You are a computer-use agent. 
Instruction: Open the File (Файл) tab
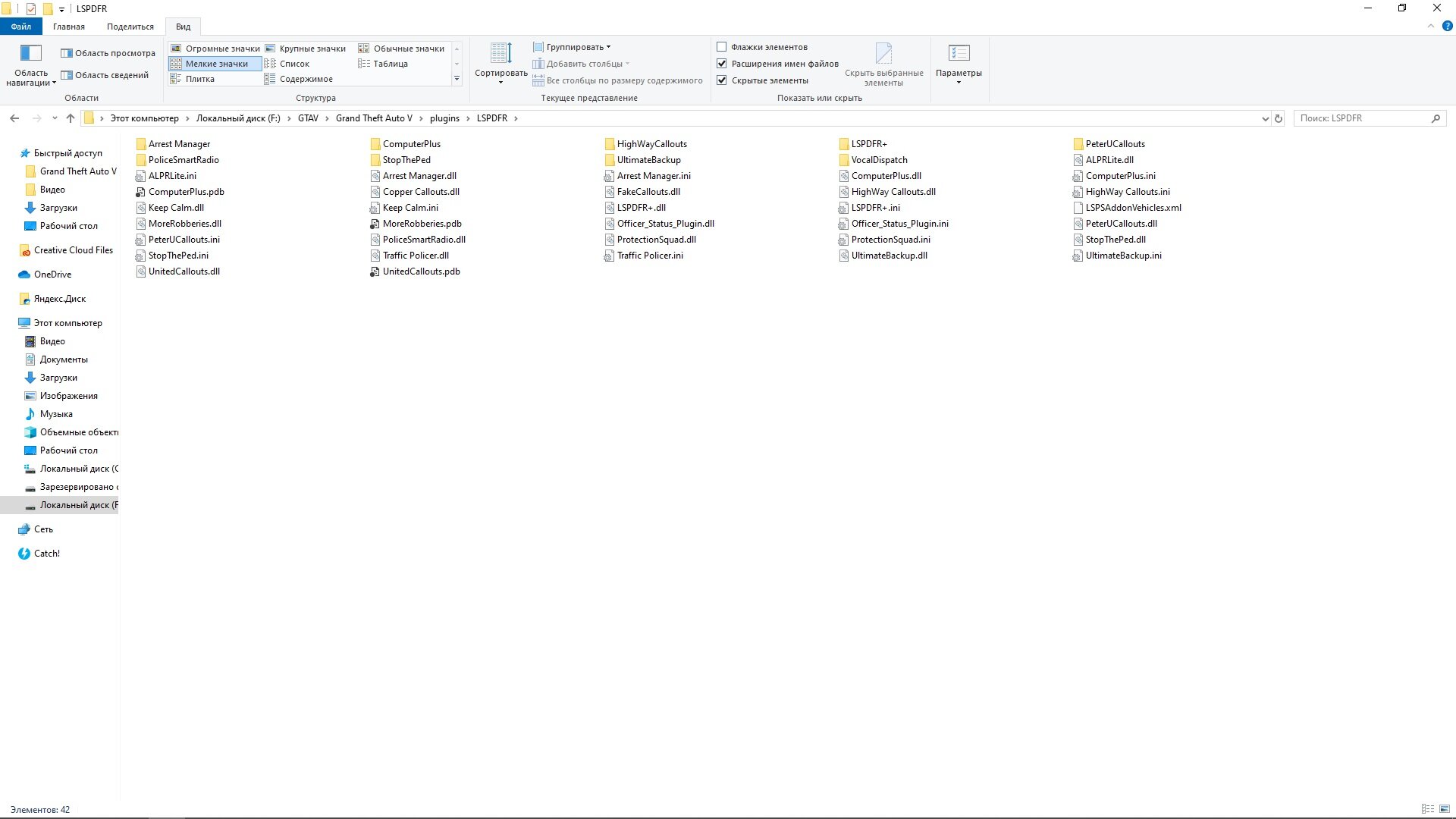(x=21, y=27)
